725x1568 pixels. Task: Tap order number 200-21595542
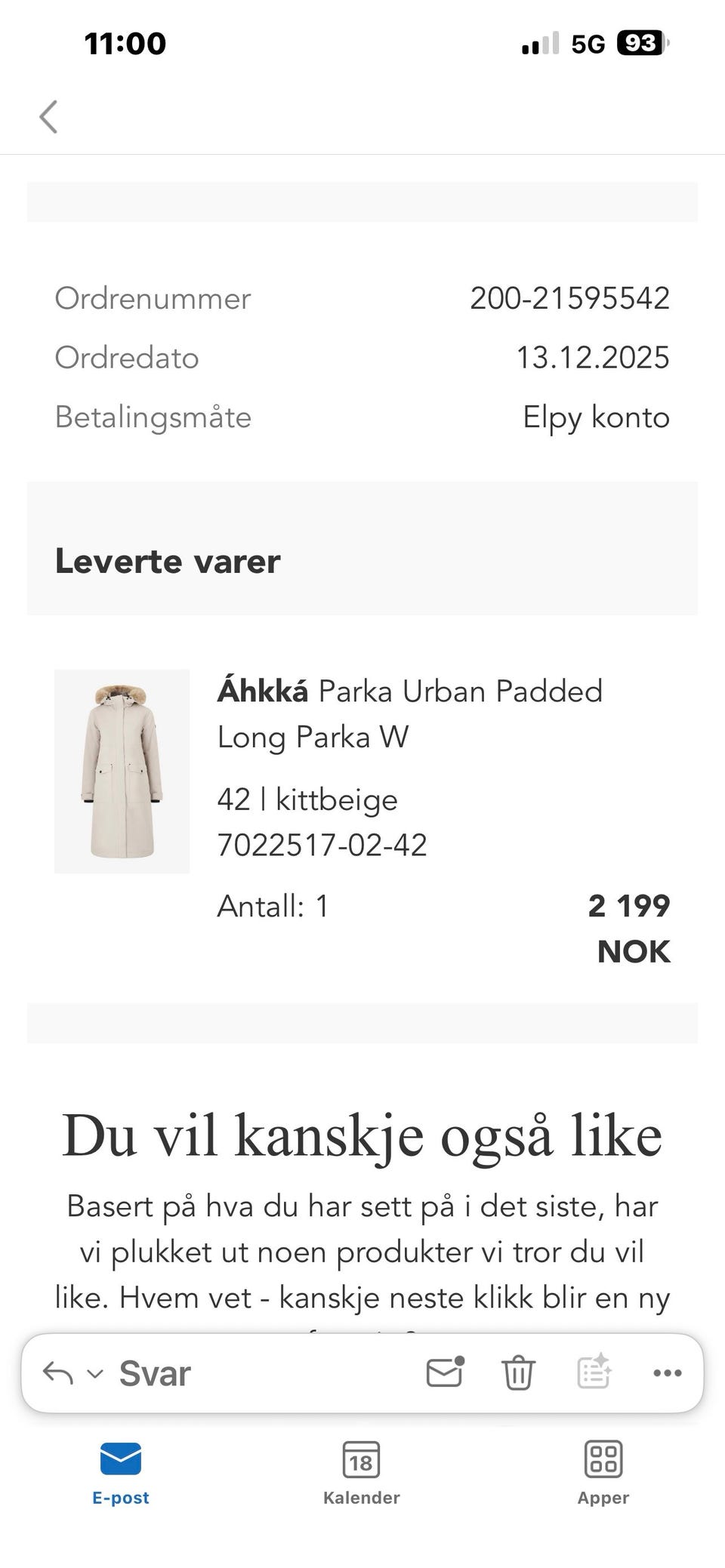pyautogui.click(x=569, y=298)
